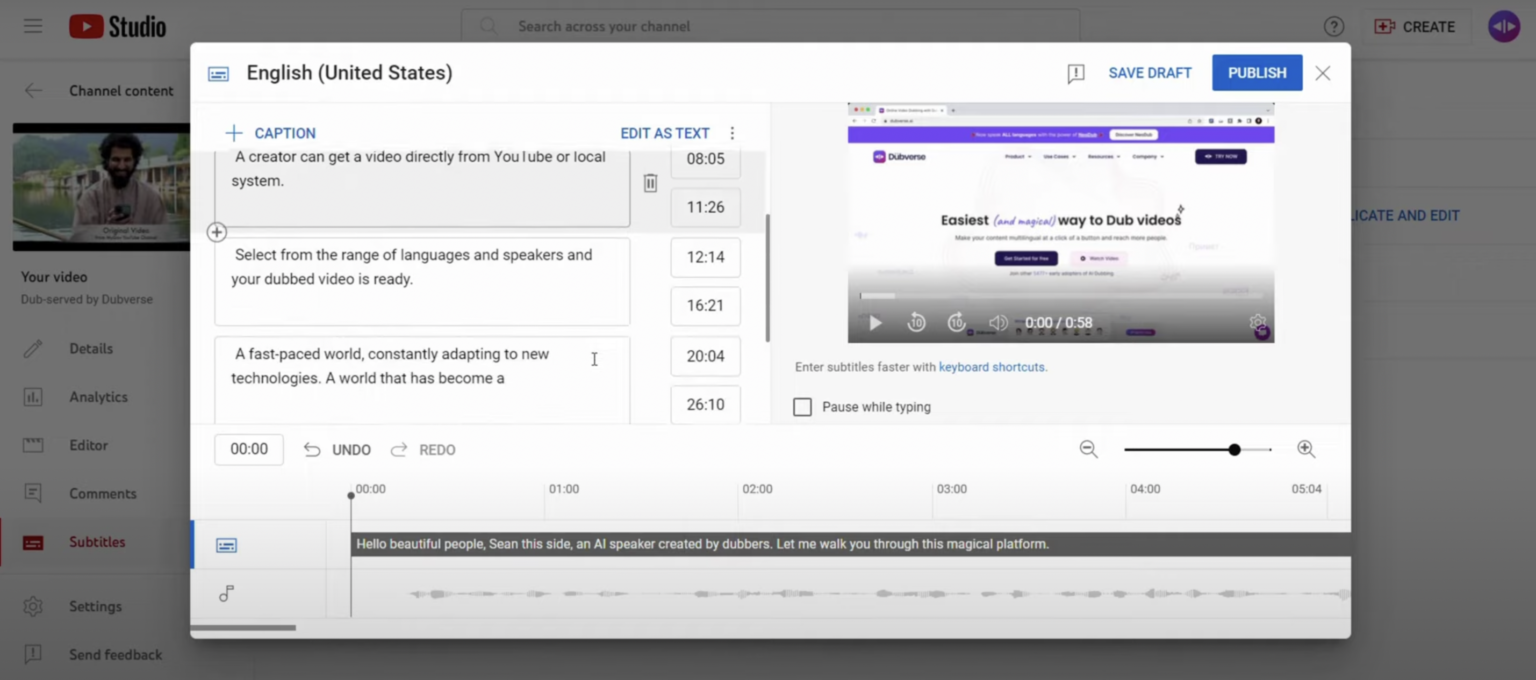The width and height of the screenshot is (1536, 680).
Task: Zoom in the timeline with magnifier icon
Action: (1306, 449)
